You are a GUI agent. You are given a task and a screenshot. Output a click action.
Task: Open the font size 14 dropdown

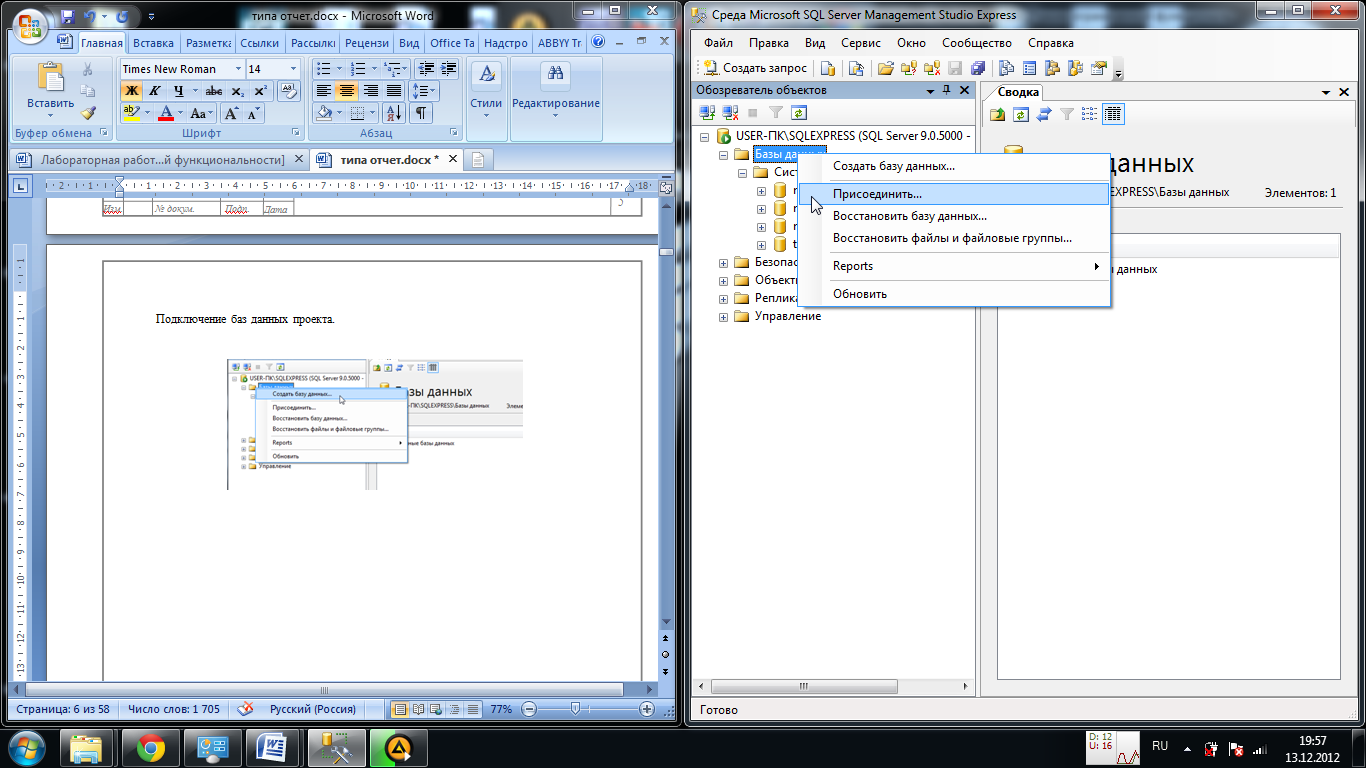pyautogui.click(x=293, y=69)
